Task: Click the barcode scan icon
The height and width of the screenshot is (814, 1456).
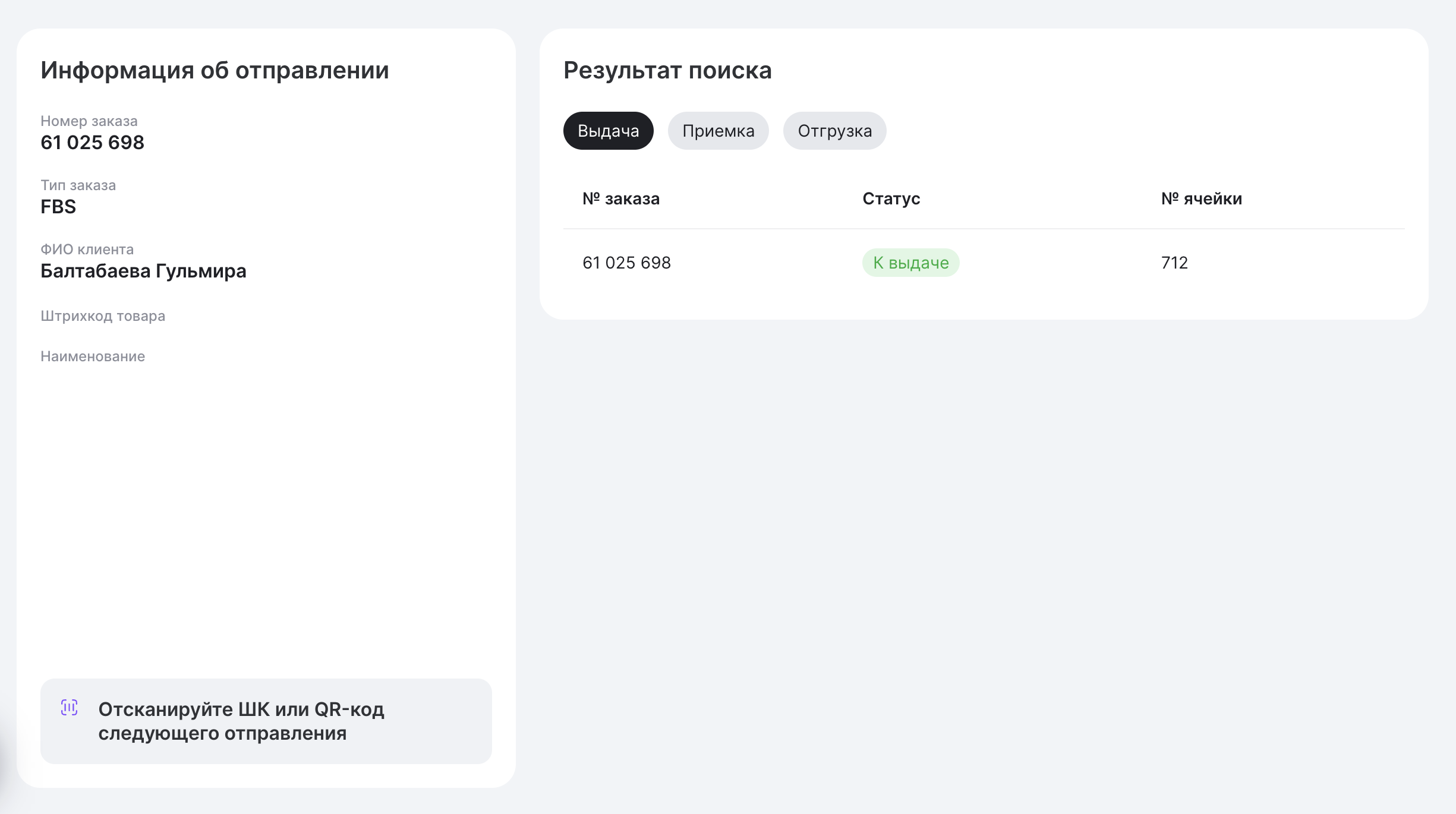Action: [70, 708]
